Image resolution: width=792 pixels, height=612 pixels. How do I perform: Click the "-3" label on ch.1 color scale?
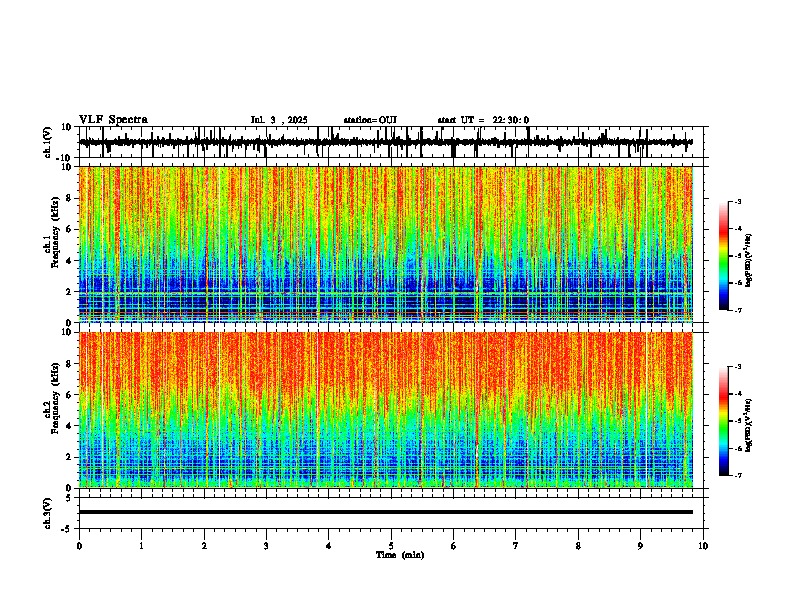(737, 201)
